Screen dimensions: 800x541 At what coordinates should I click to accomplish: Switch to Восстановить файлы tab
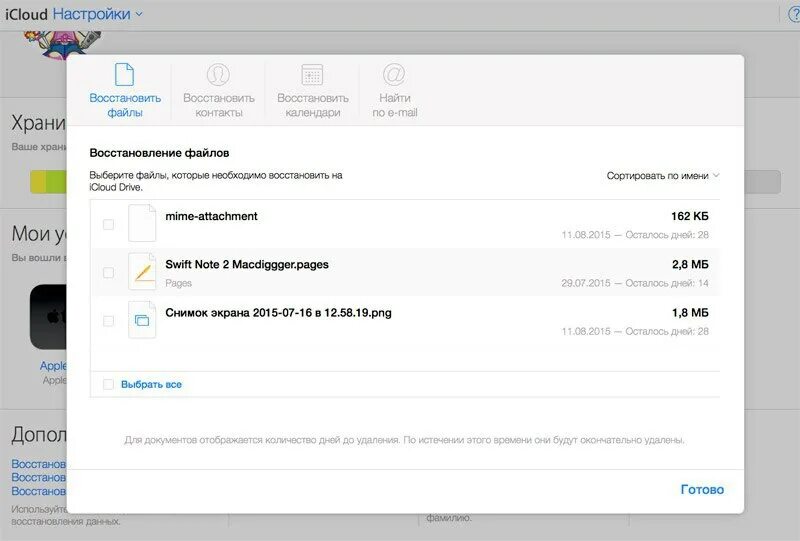pyautogui.click(x=124, y=91)
